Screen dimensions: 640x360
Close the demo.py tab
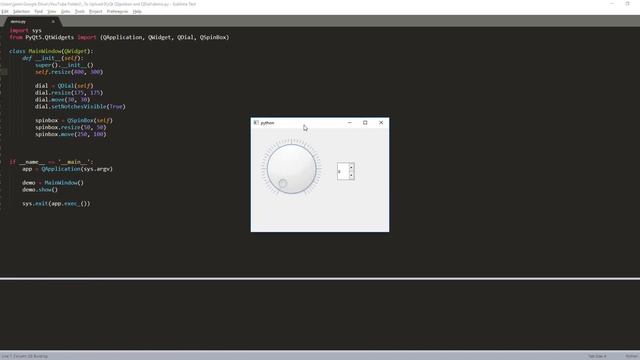tap(53, 21)
